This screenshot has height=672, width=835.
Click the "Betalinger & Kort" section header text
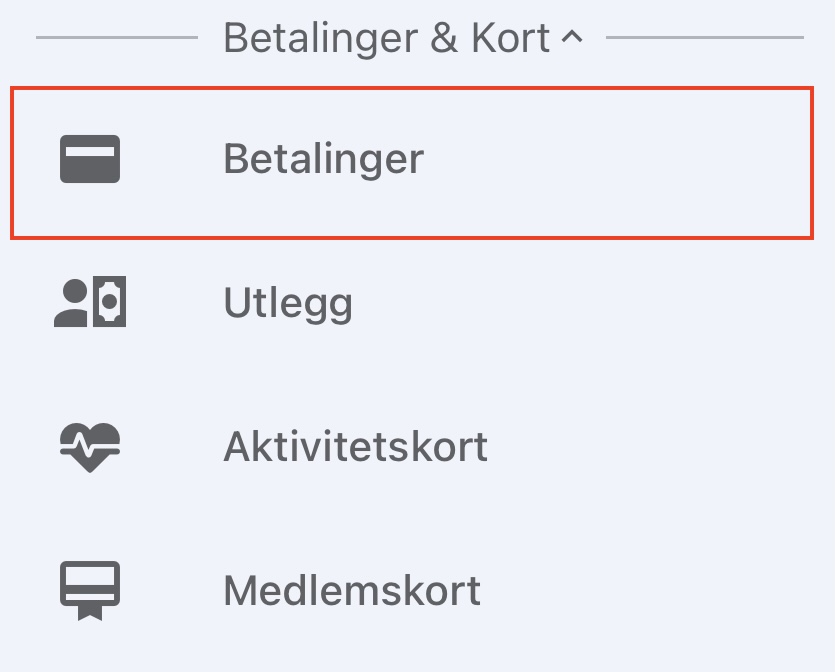[386, 38]
